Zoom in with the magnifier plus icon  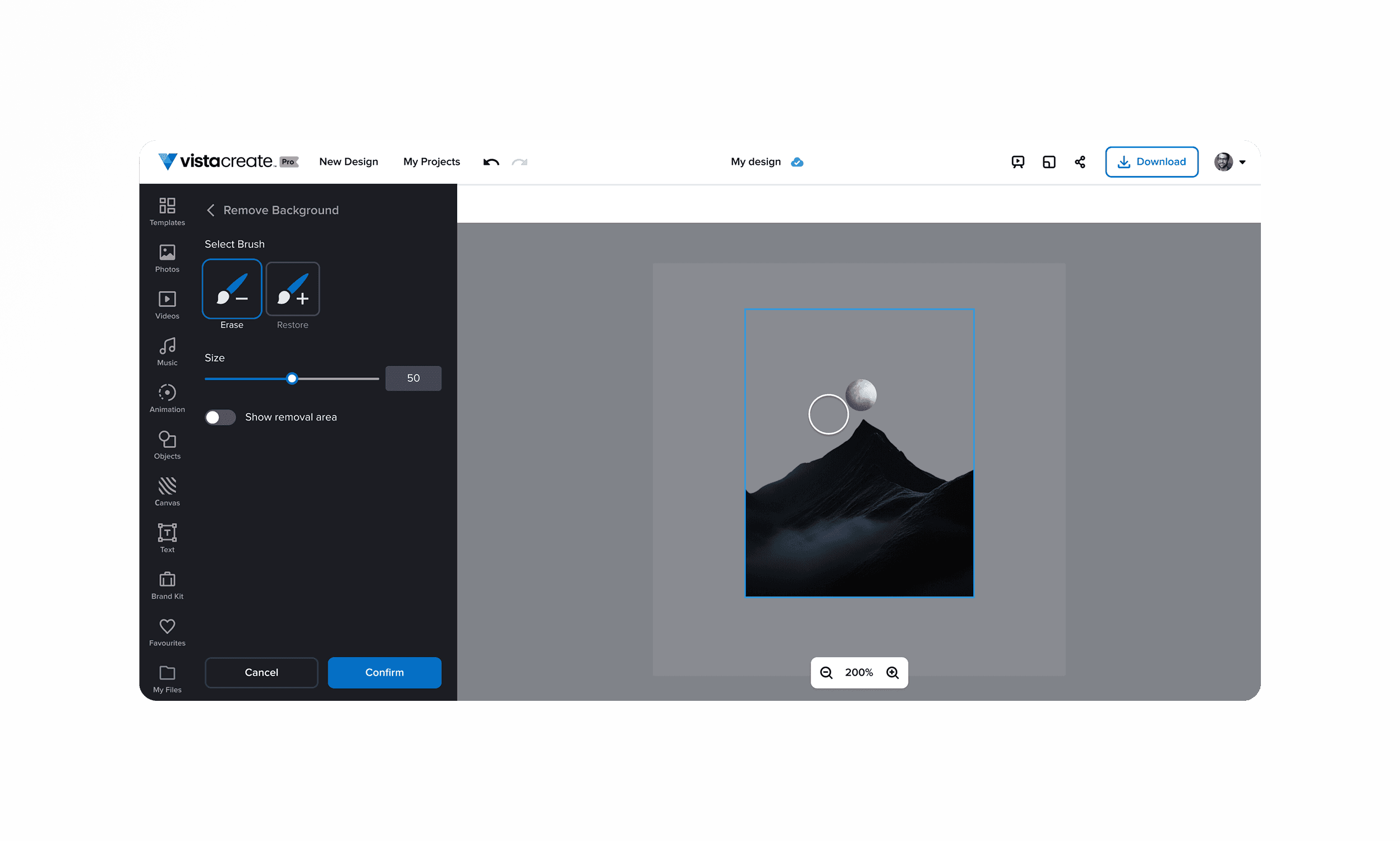click(x=892, y=673)
